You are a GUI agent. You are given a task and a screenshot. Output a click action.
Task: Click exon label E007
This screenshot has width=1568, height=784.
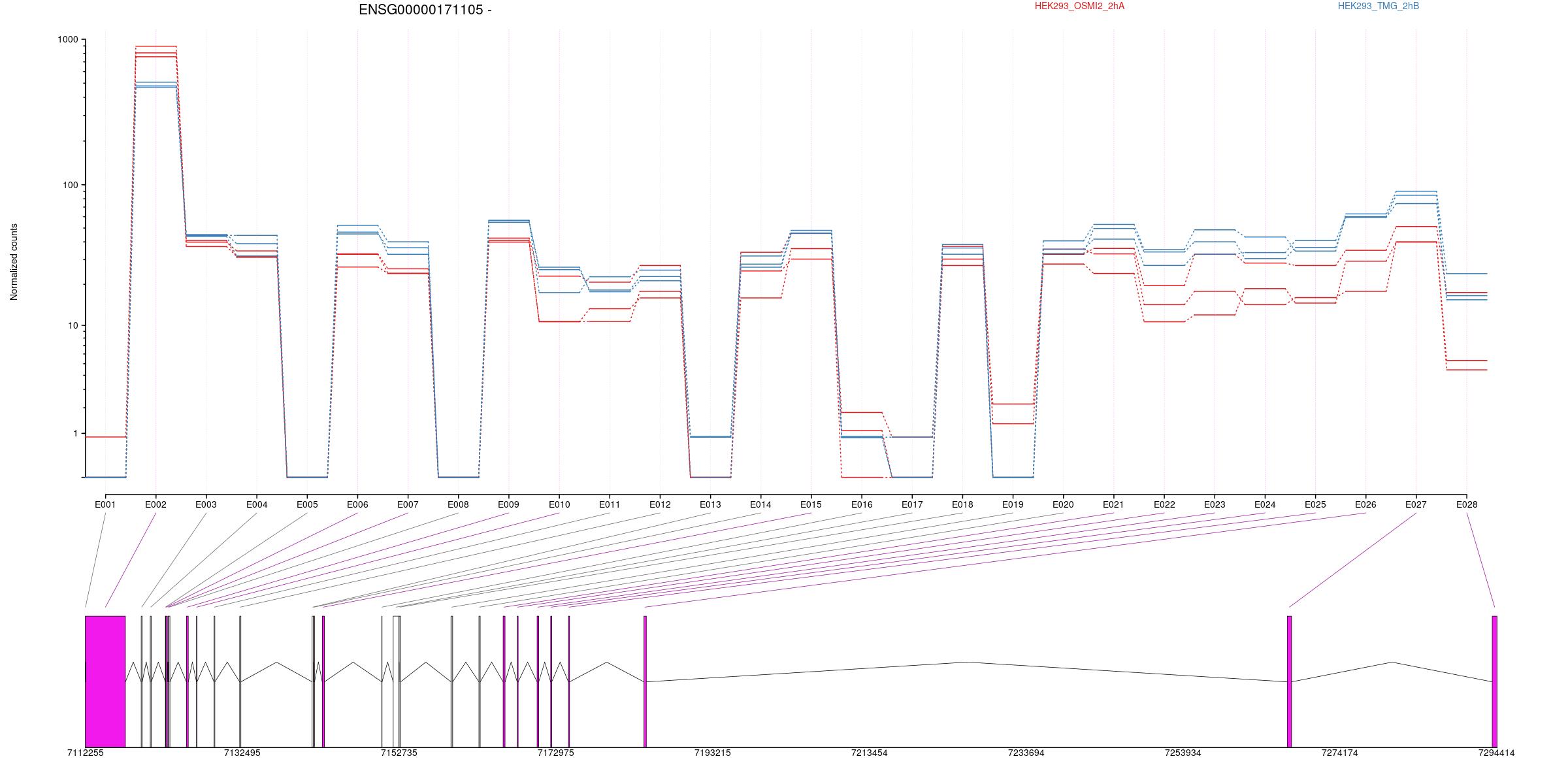(408, 504)
